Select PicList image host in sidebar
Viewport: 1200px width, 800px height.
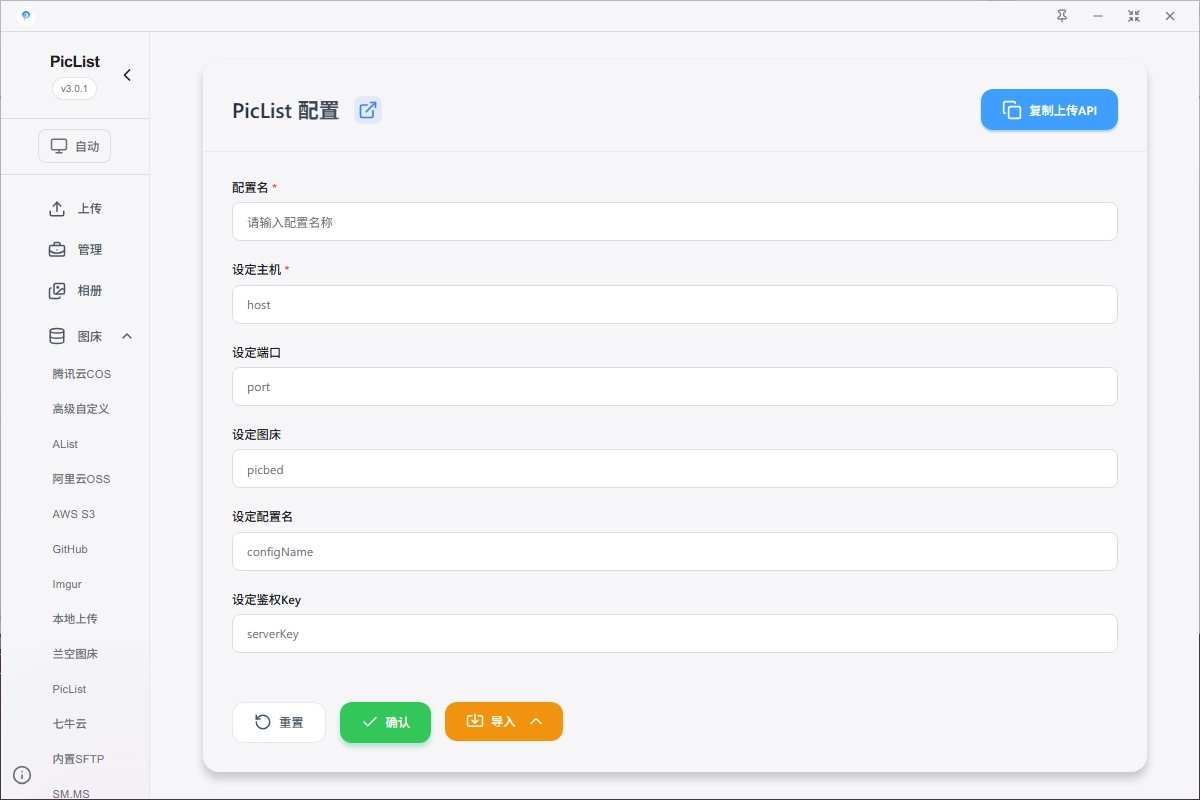[x=70, y=689]
